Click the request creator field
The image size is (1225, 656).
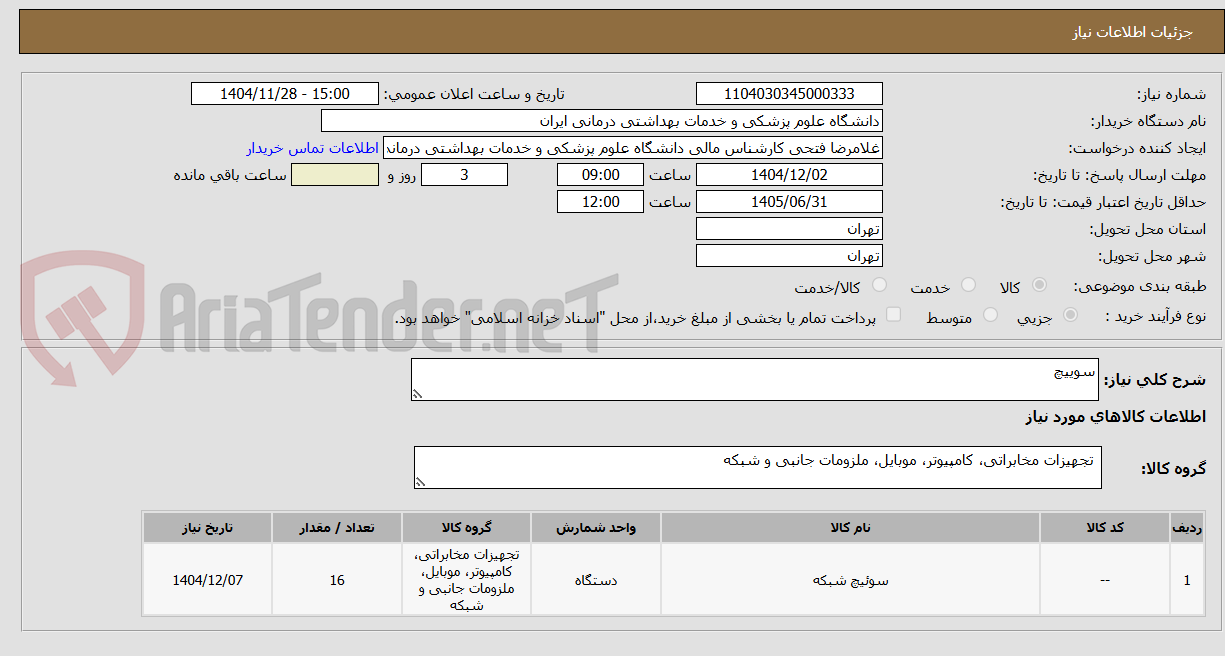(x=633, y=148)
